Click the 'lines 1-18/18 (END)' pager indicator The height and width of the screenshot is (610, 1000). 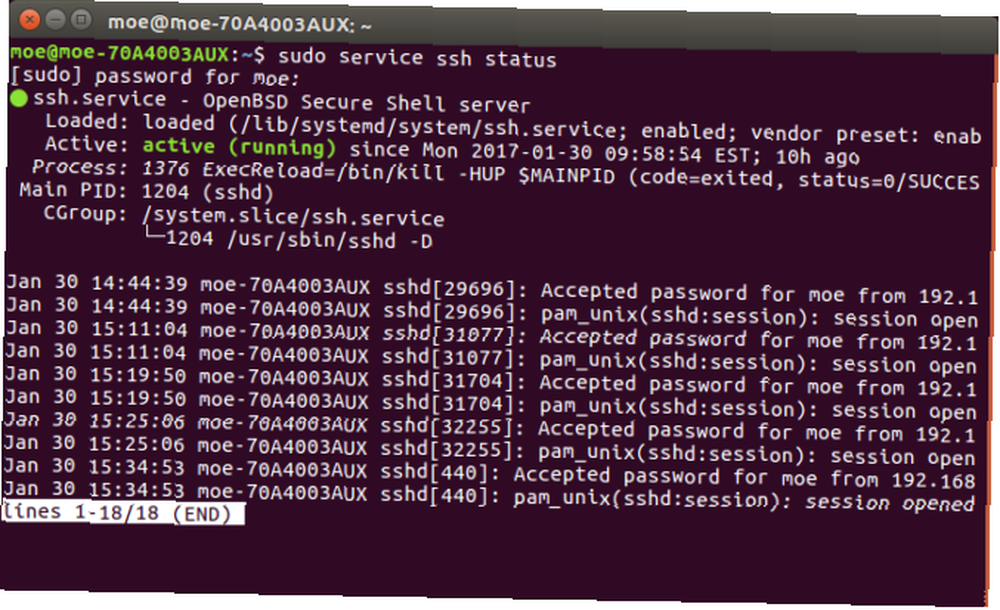(x=122, y=513)
